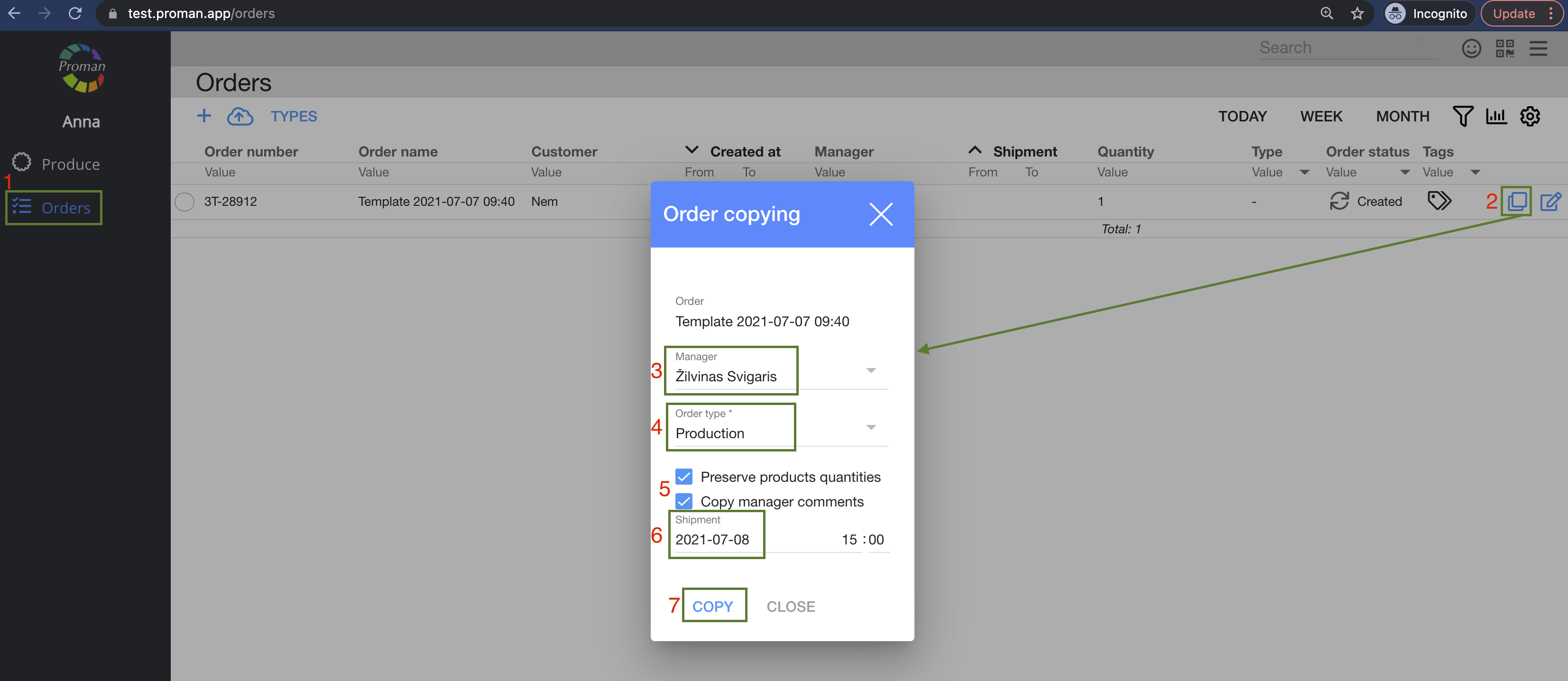
Task: Click the cloud upload import icon
Action: pyautogui.click(x=240, y=116)
